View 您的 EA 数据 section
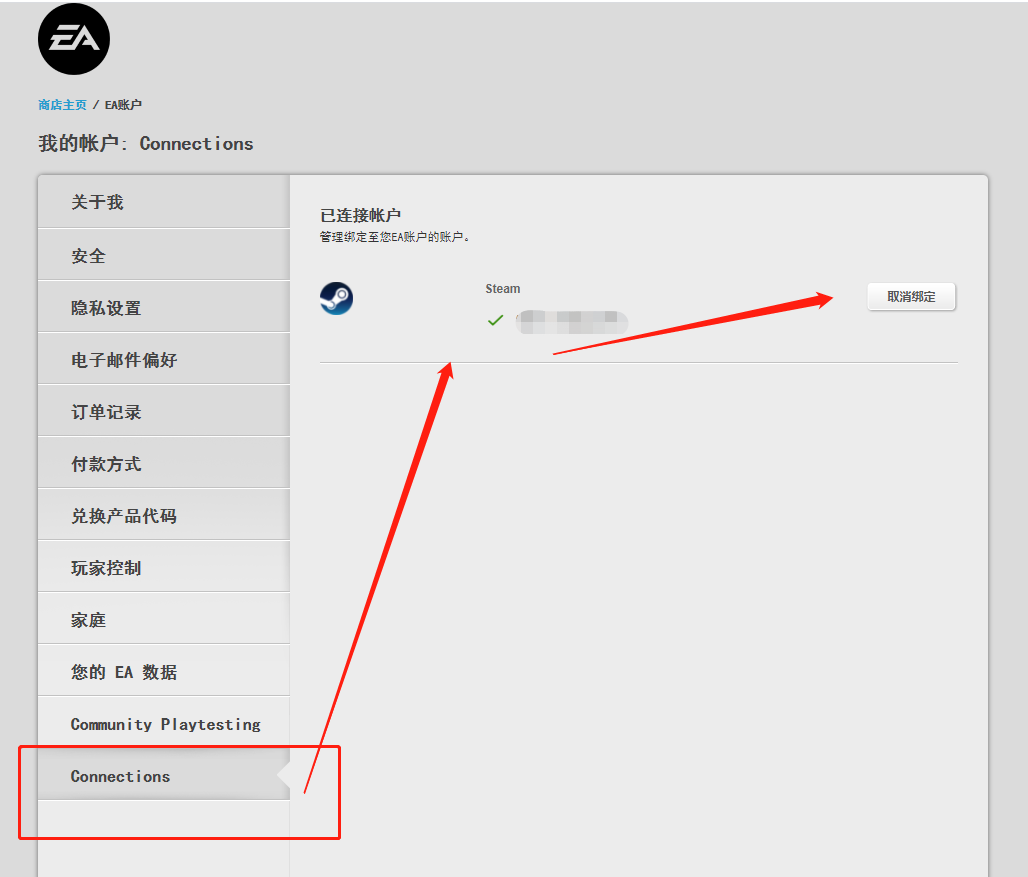Screen dimensions: 1028x877 [x=122, y=670]
